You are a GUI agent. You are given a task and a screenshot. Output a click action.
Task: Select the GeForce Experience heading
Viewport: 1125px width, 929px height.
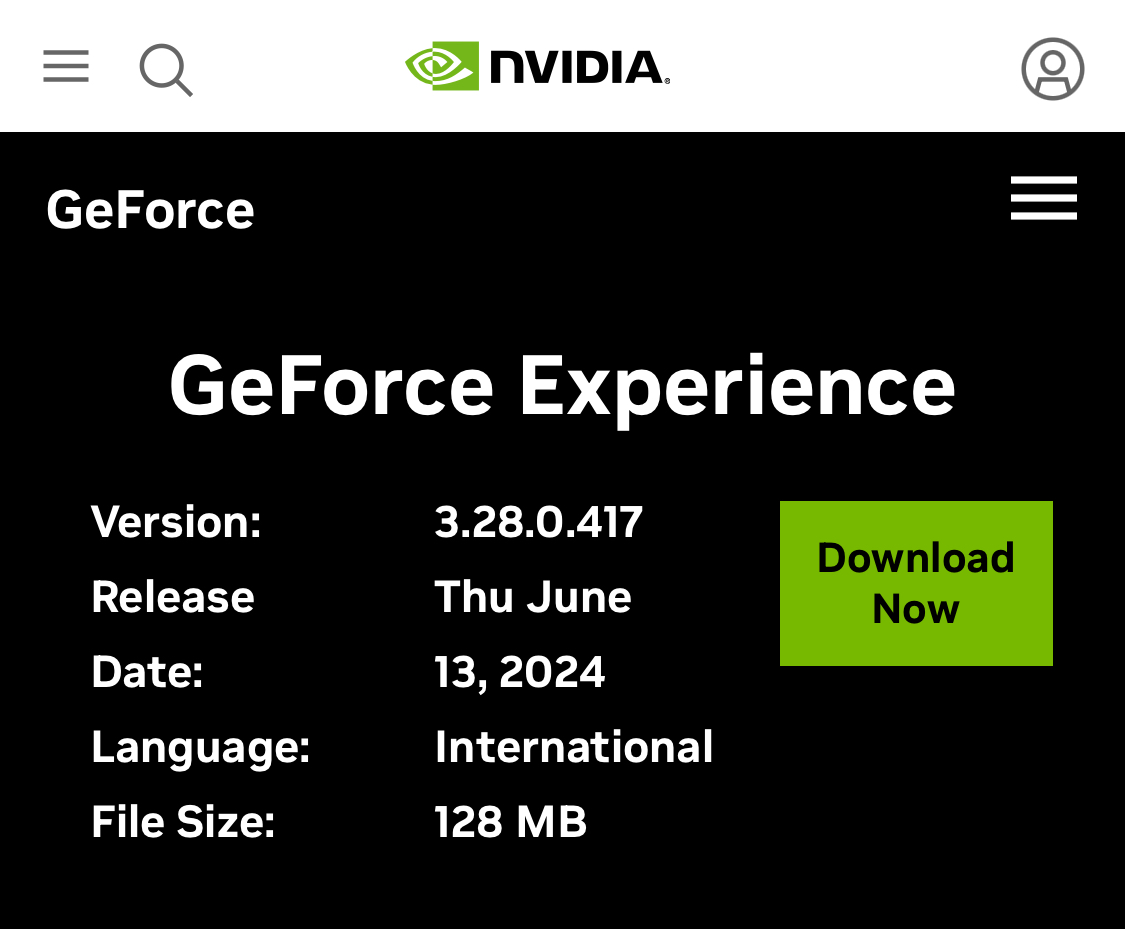pyautogui.click(x=562, y=386)
